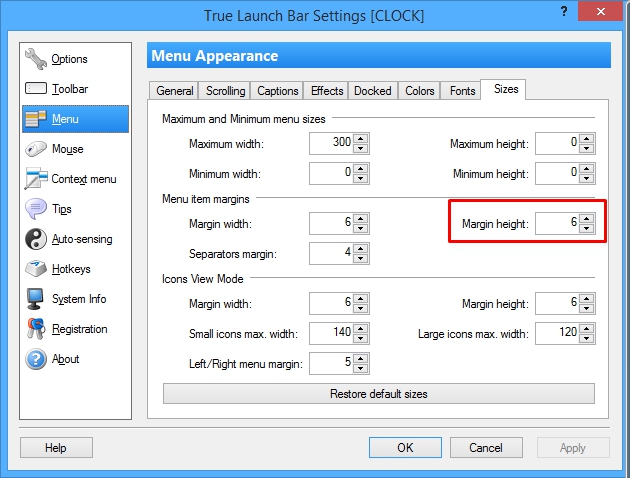
Task: Increase Small icons max. width up arrow
Action: (360, 329)
